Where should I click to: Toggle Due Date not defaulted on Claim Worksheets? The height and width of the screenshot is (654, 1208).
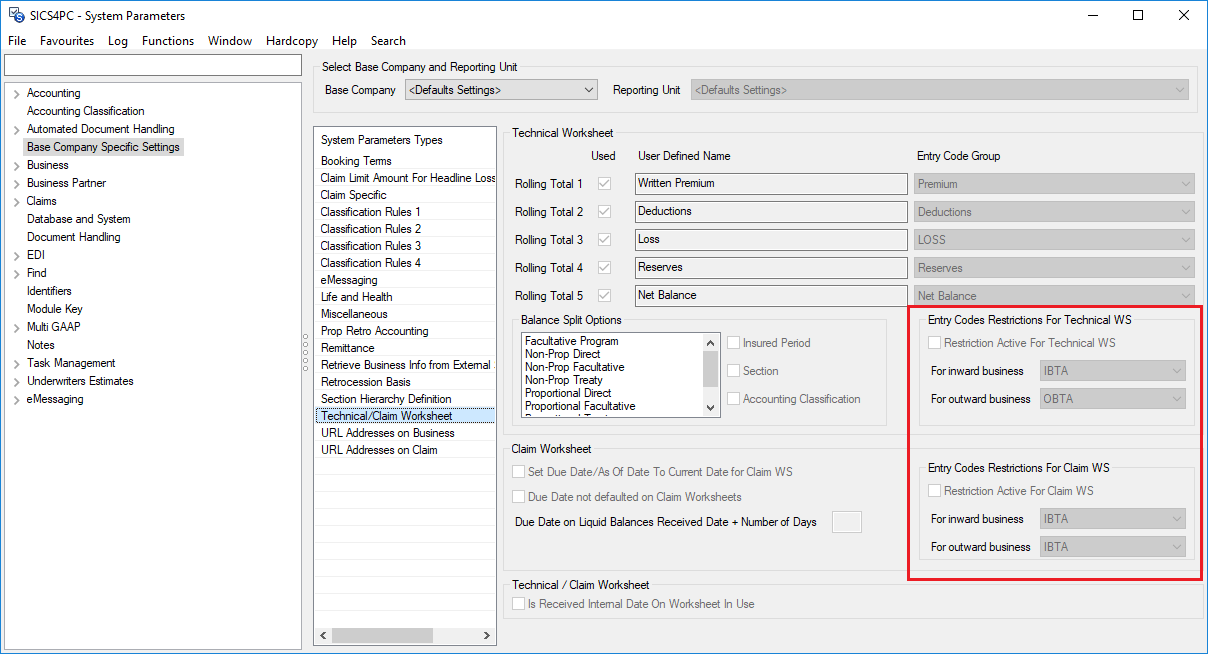tap(518, 497)
